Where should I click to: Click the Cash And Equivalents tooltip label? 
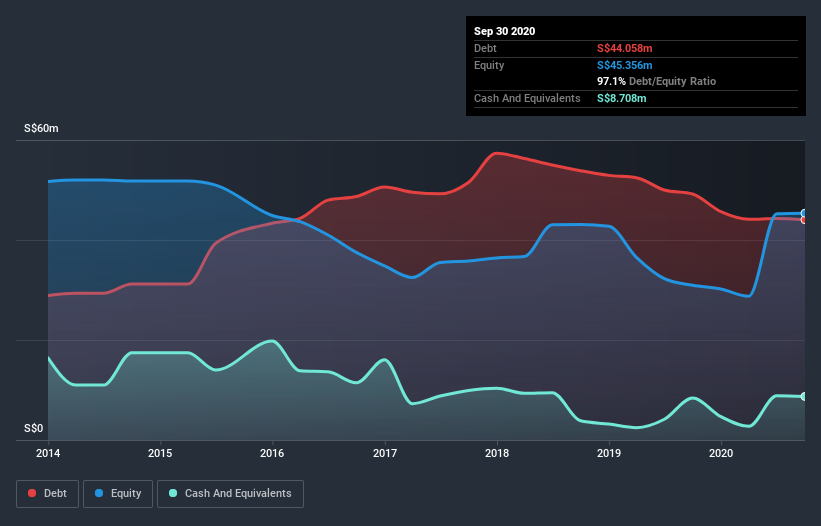(x=527, y=98)
